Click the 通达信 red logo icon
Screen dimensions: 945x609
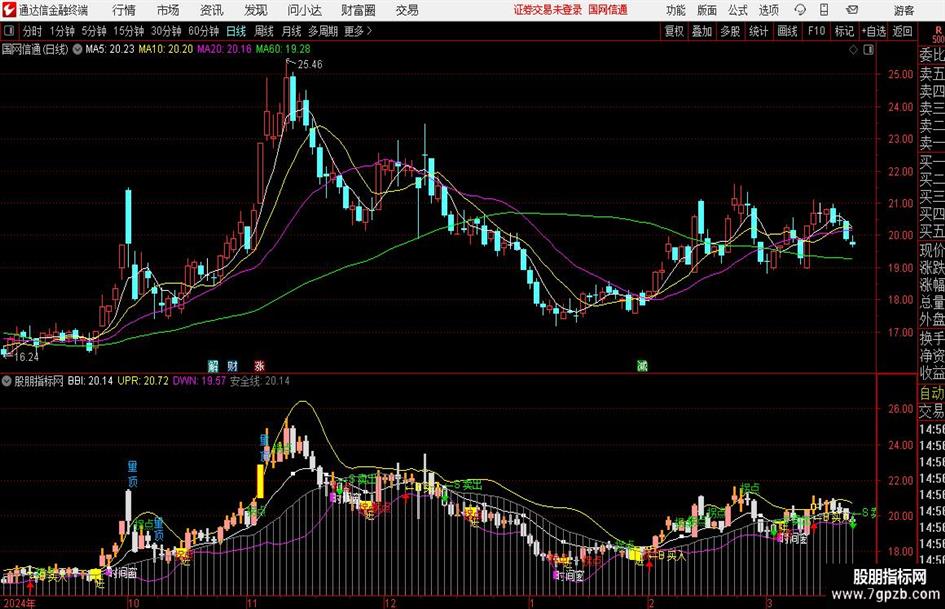pyautogui.click(x=9, y=10)
